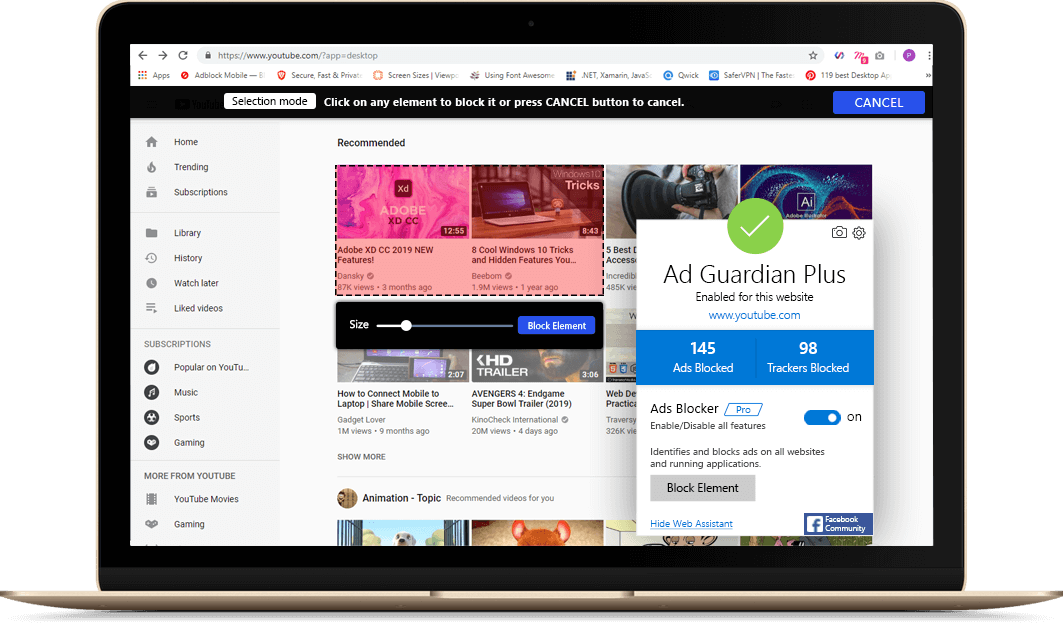Open the Chrome three-dot menu

click(929, 56)
